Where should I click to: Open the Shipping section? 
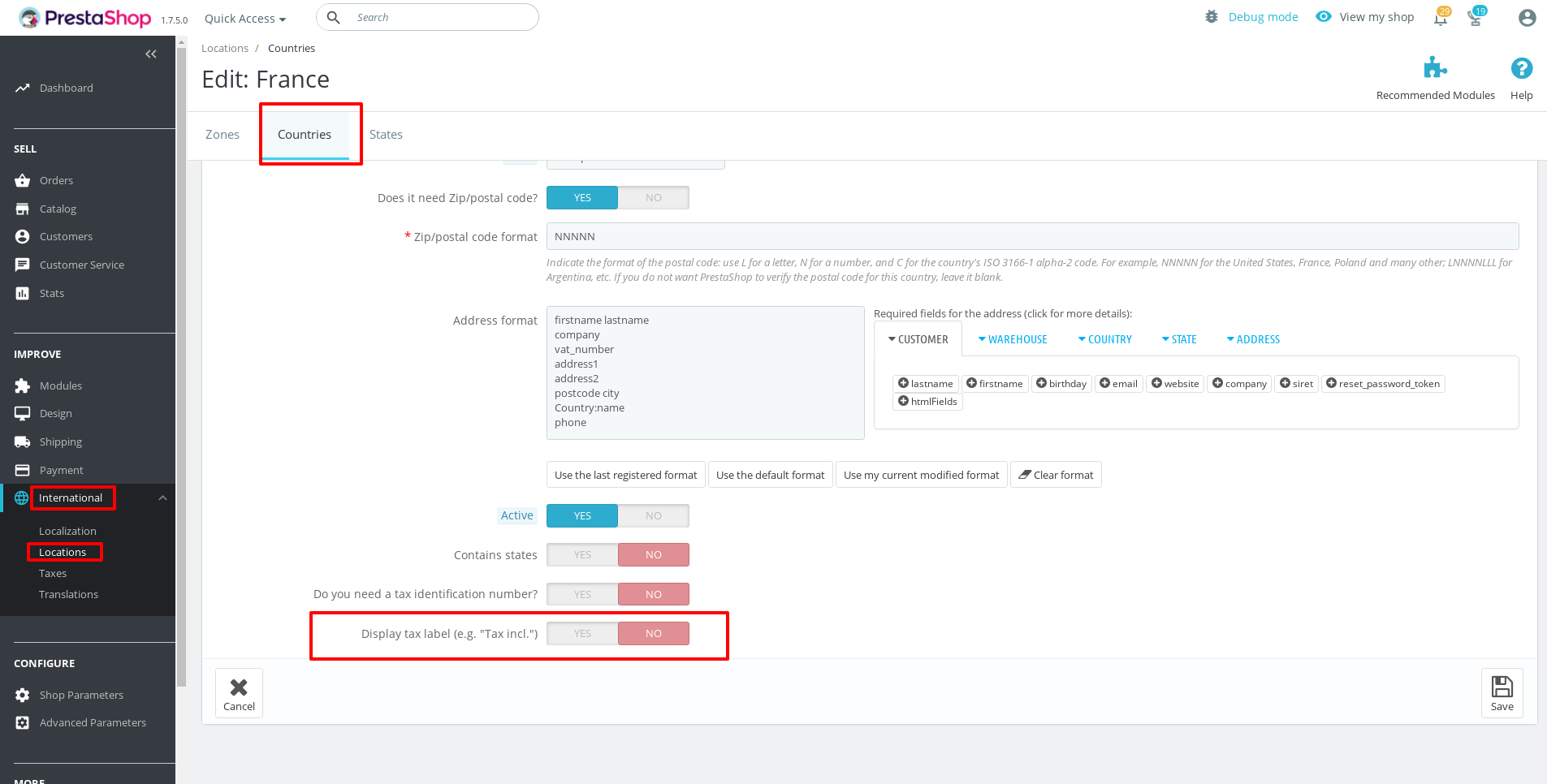(61, 442)
